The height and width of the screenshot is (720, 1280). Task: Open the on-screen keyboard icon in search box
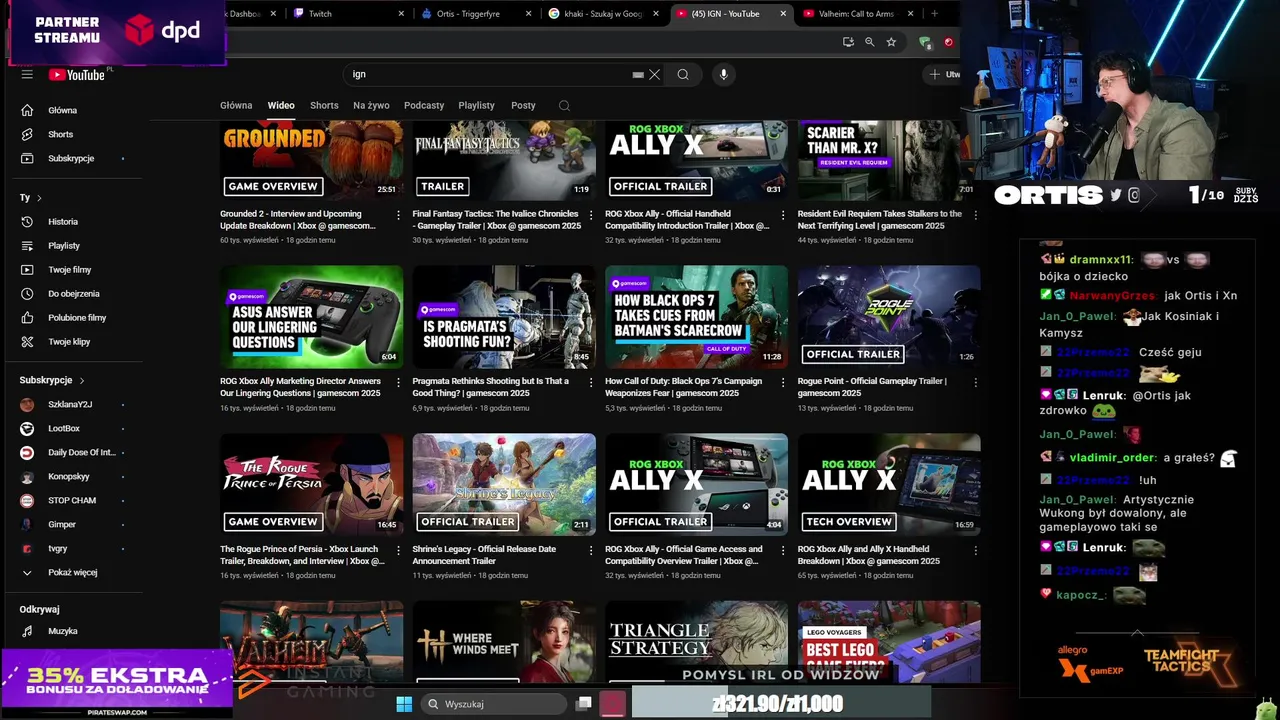[x=638, y=74]
